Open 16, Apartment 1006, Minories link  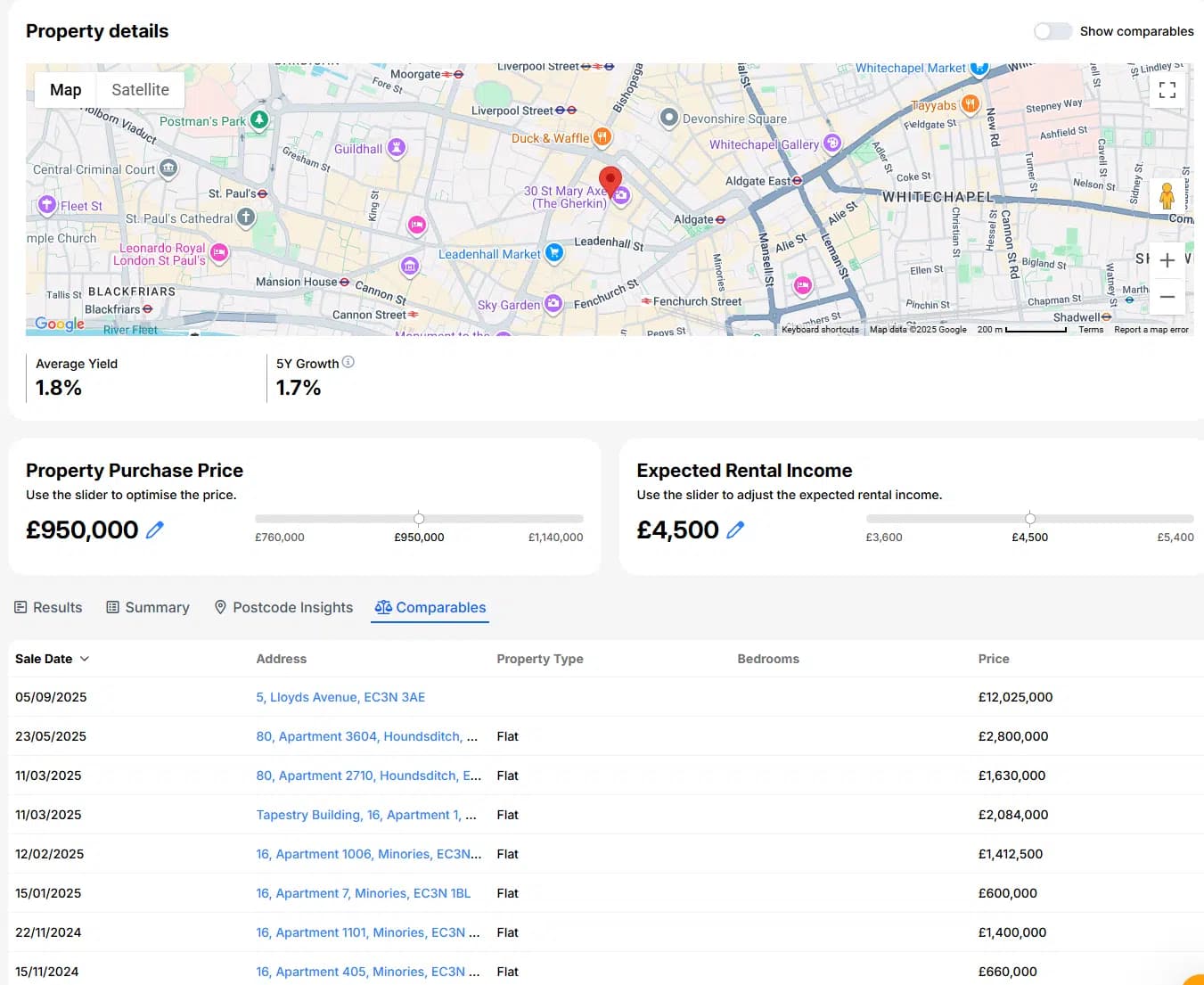(x=369, y=854)
